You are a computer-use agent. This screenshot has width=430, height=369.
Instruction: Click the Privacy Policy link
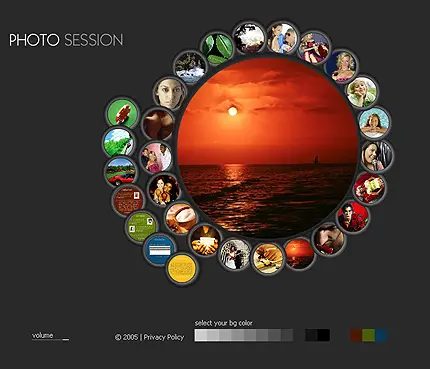(164, 337)
